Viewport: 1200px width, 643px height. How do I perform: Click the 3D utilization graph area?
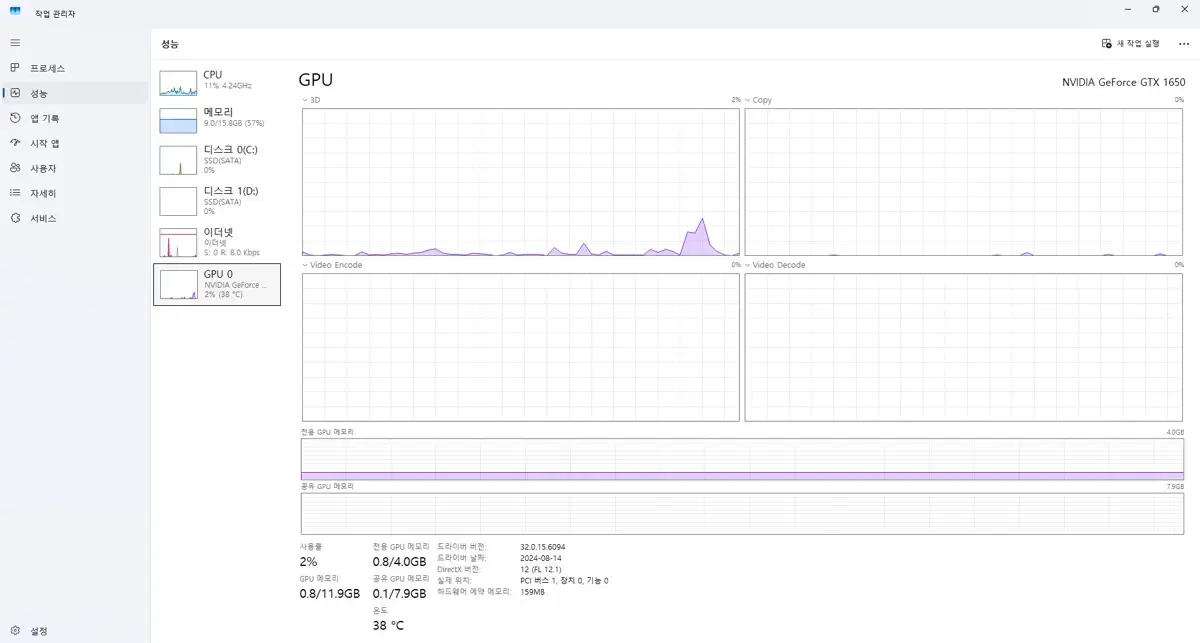pos(521,182)
